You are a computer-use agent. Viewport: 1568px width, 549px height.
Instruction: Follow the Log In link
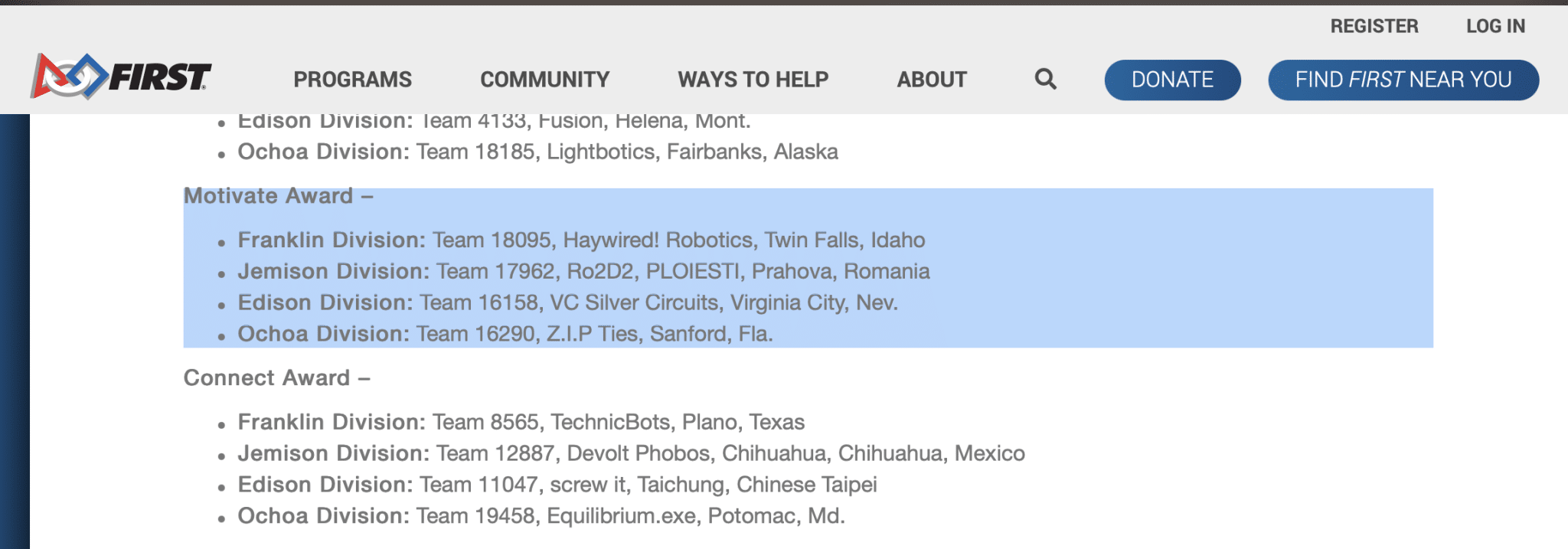click(1495, 26)
